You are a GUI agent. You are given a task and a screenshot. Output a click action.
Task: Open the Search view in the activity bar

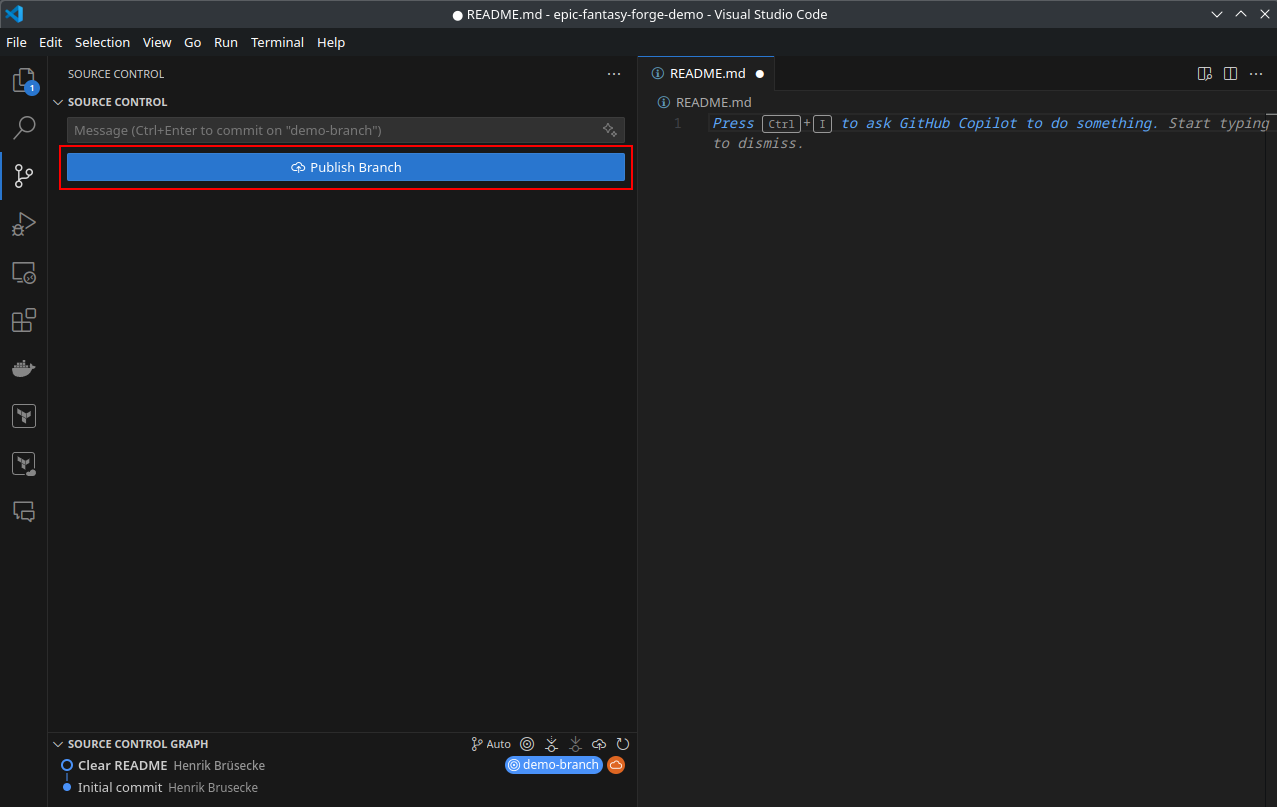[24, 128]
